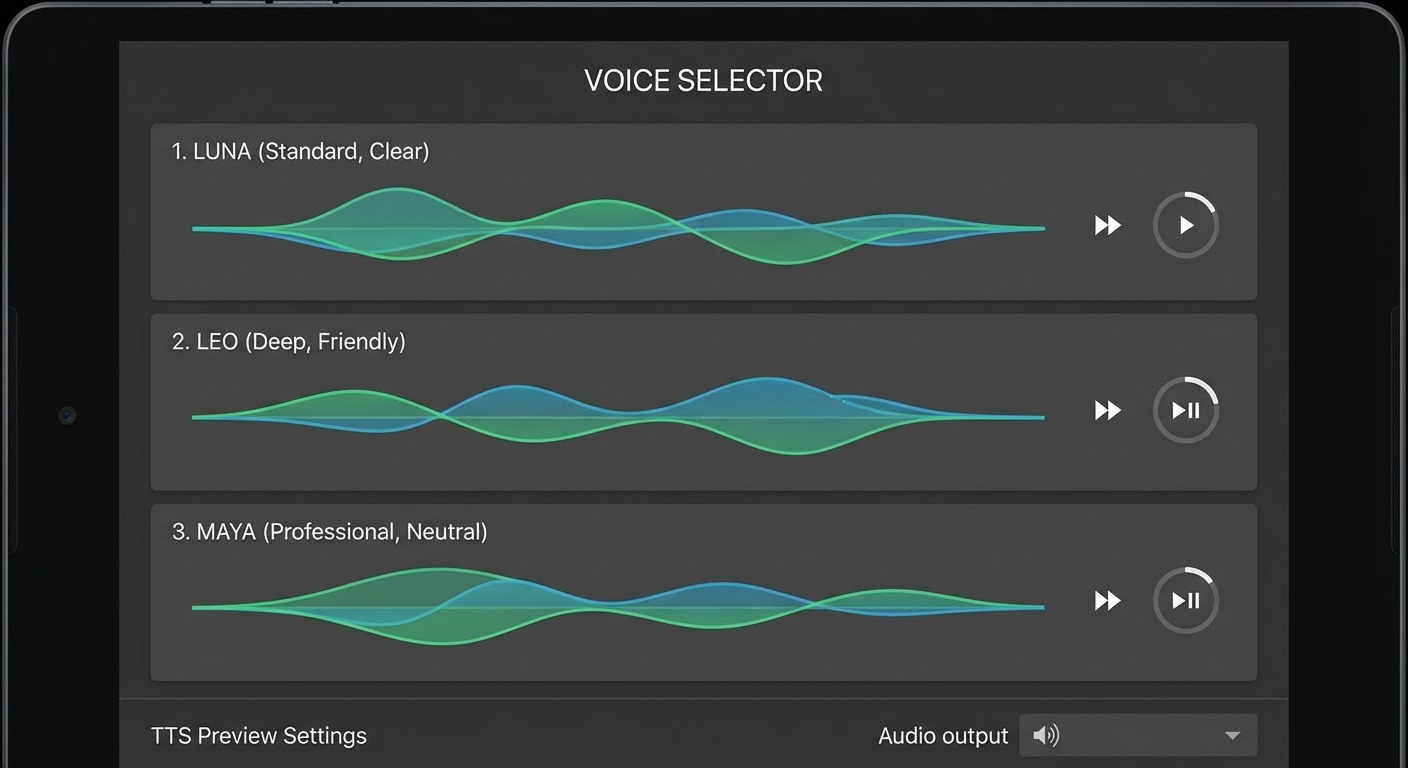
Task: Expand audio output device choices
Action: coord(1138,735)
